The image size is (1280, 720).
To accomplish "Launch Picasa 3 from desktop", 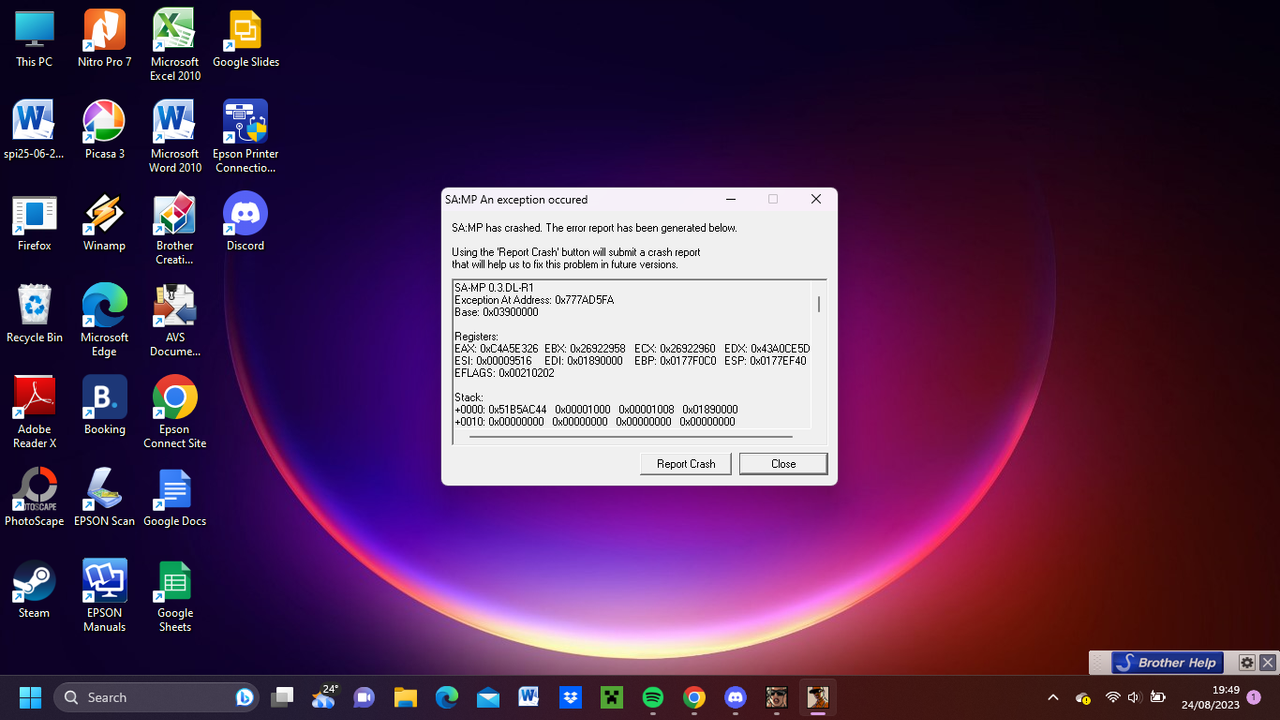I will 104,130.
